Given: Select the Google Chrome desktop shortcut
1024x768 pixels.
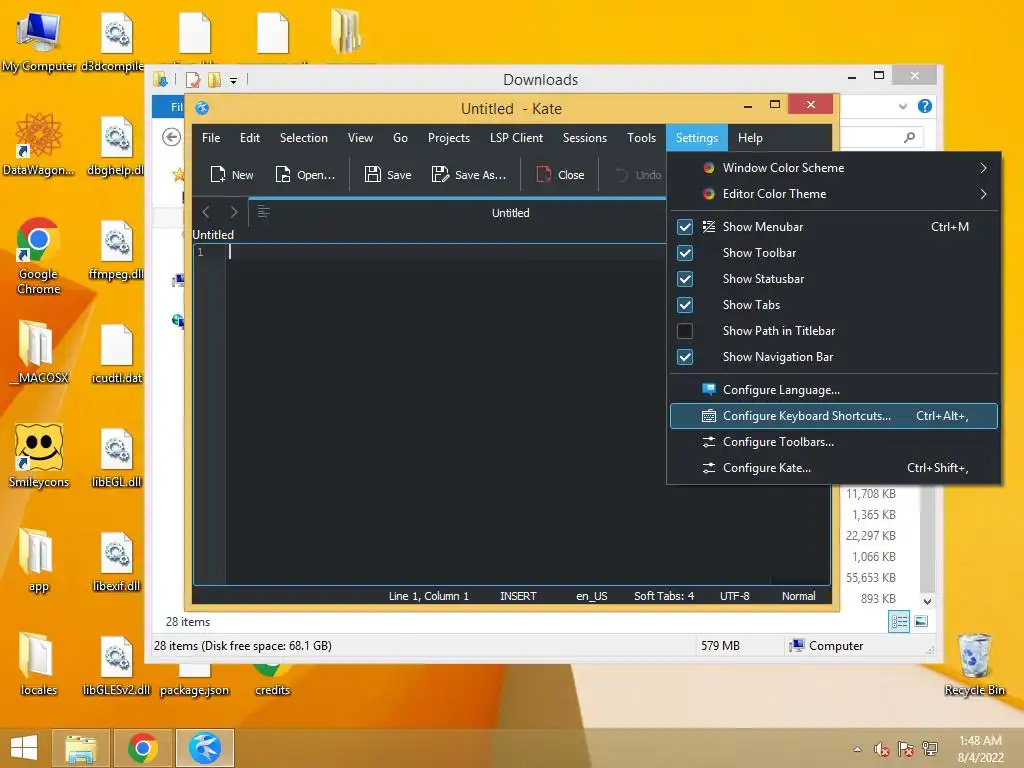Looking at the screenshot, I should point(38,256).
